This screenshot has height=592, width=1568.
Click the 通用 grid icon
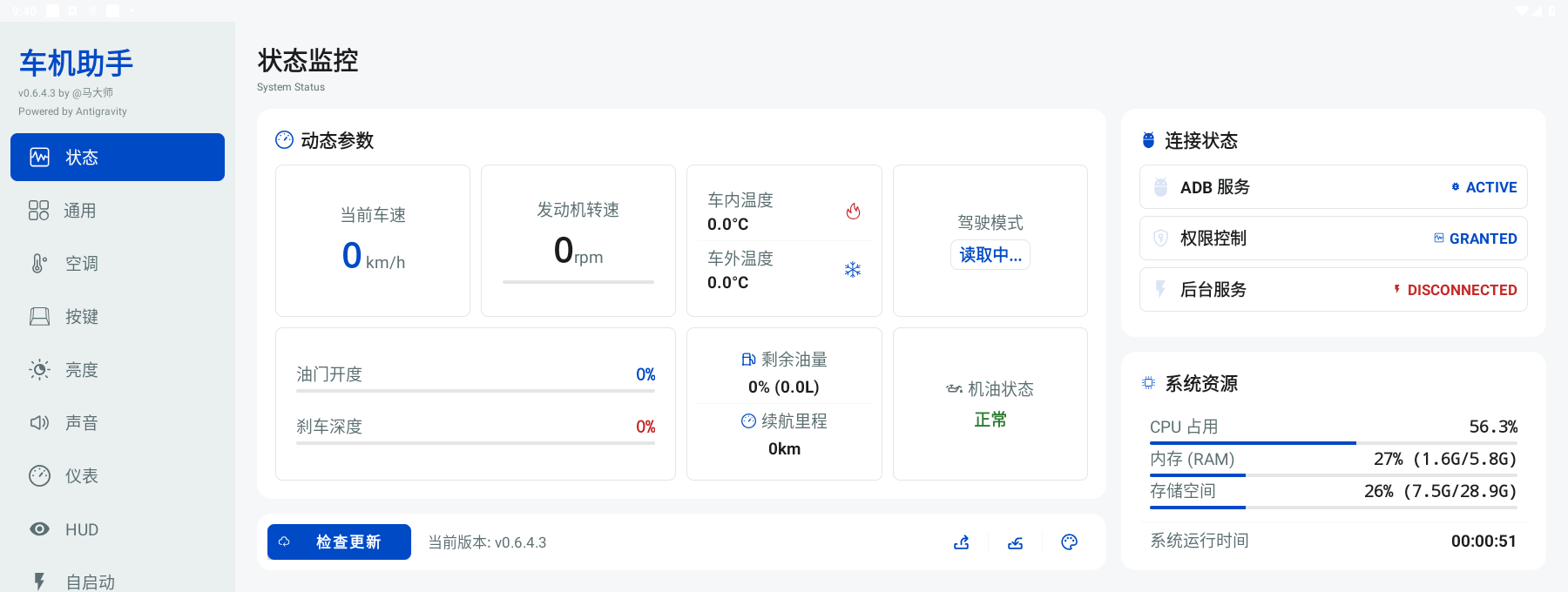38,210
